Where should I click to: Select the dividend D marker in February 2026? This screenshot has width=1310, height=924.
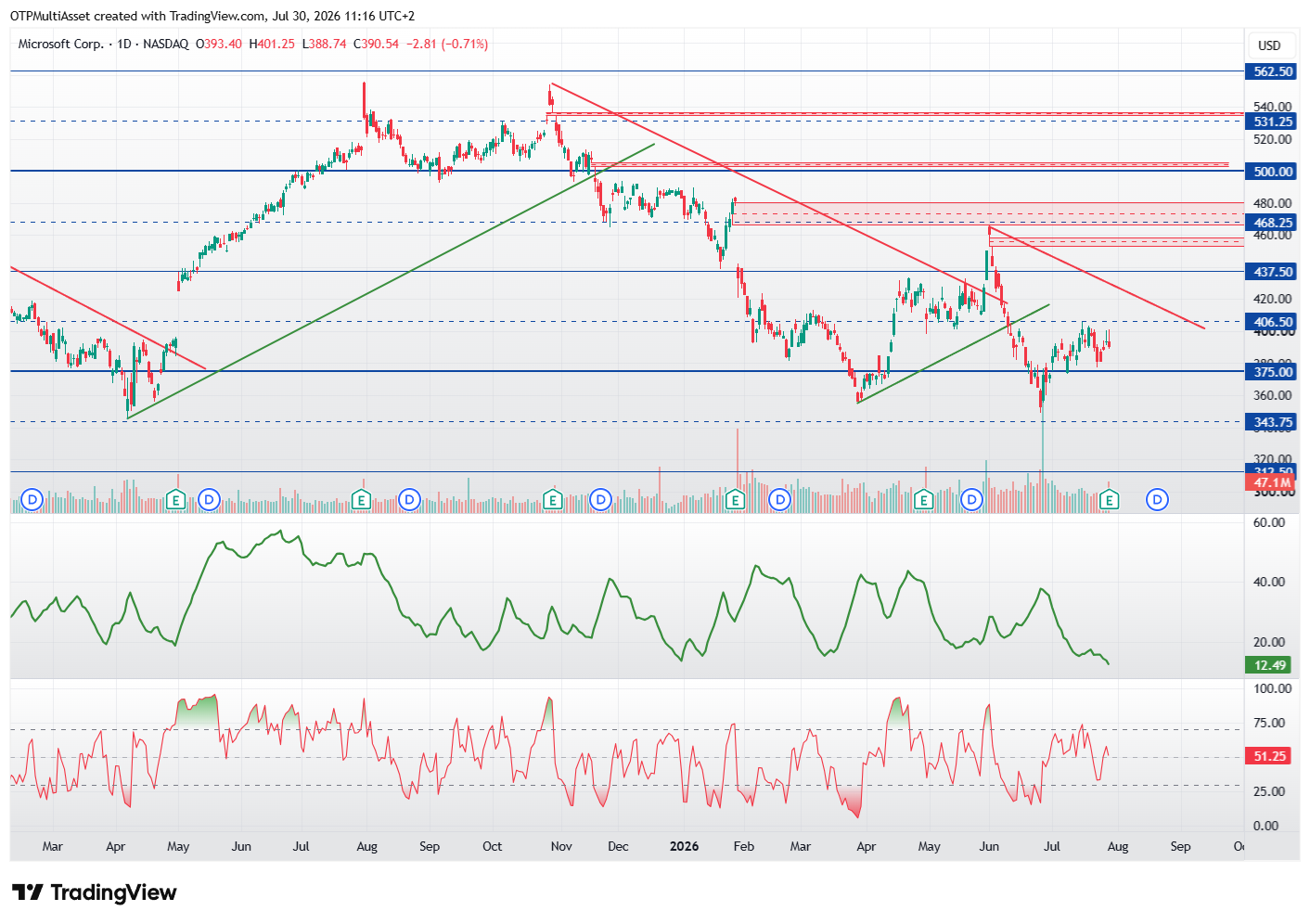coord(779,500)
